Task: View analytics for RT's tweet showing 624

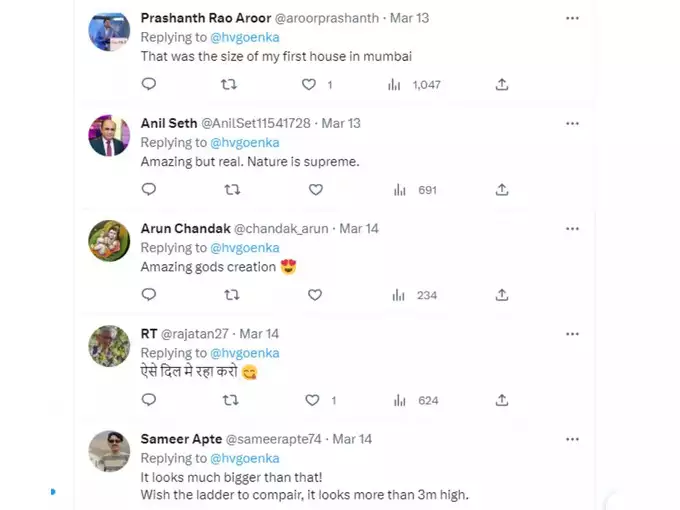Action: [x=415, y=400]
